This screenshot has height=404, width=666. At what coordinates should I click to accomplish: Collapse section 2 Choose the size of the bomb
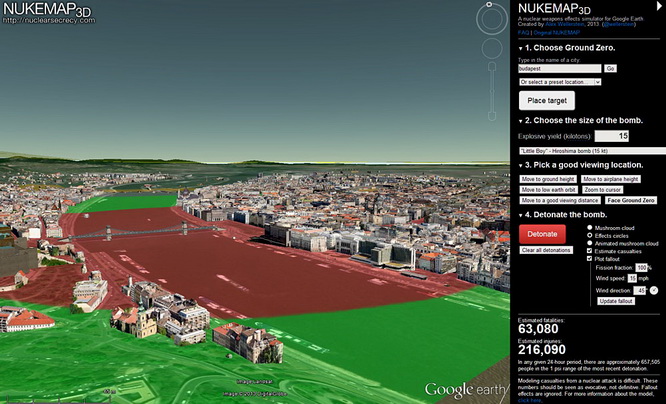[521, 121]
